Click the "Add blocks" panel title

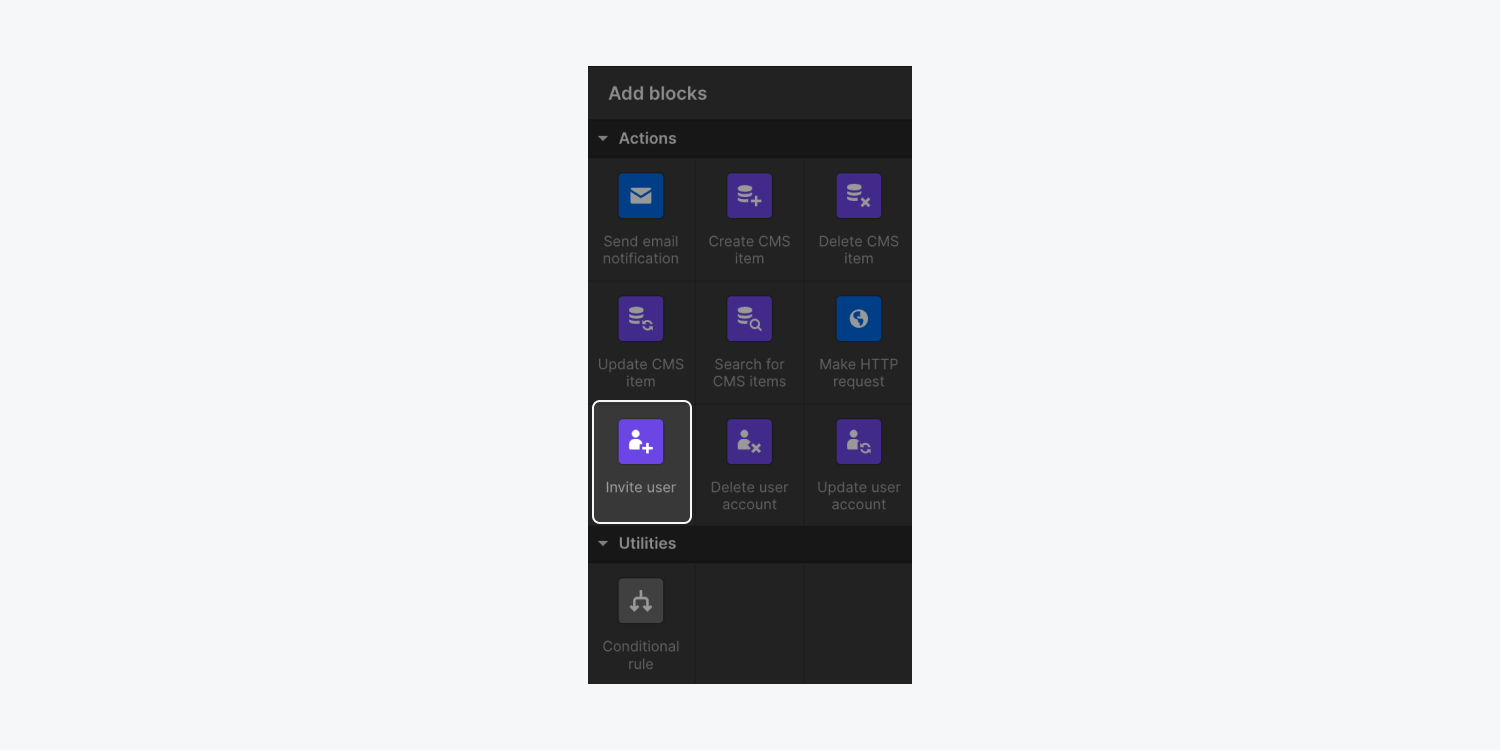tap(658, 93)
